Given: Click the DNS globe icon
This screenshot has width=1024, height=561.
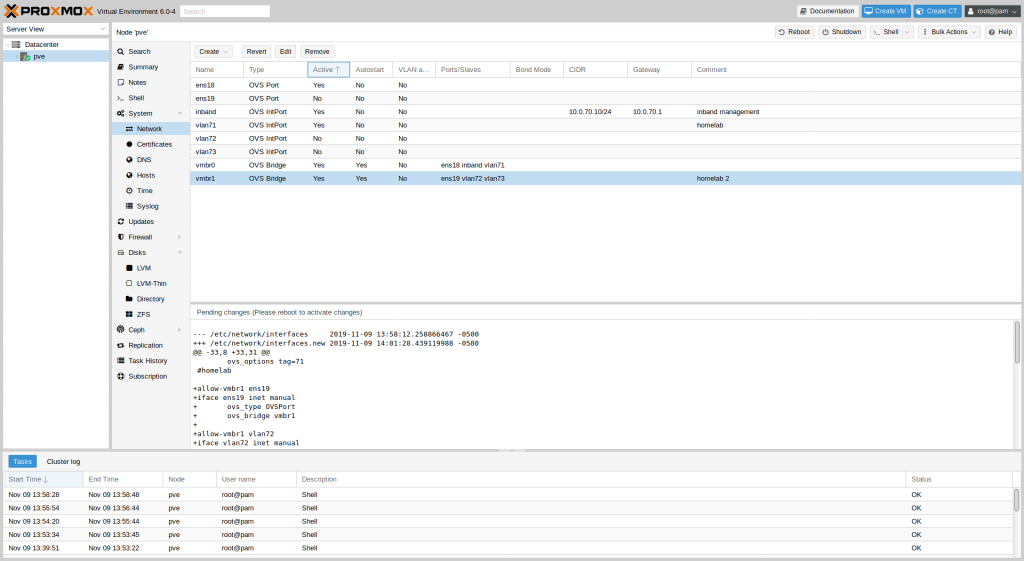Looking at the screenshot, I should tap(129, 160).
